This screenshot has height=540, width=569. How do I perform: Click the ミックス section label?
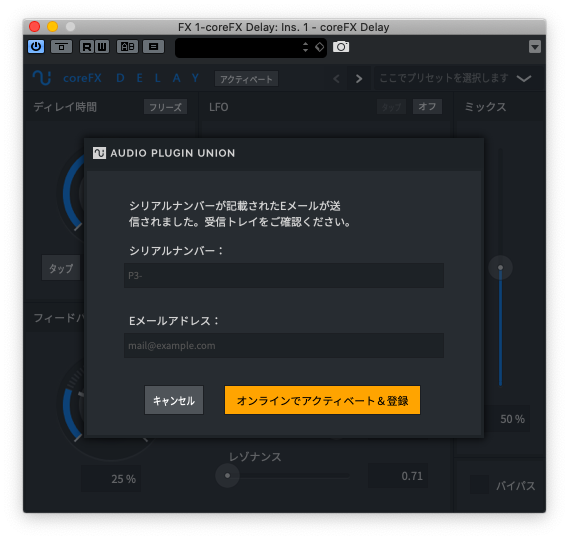[x=485, y=107]
